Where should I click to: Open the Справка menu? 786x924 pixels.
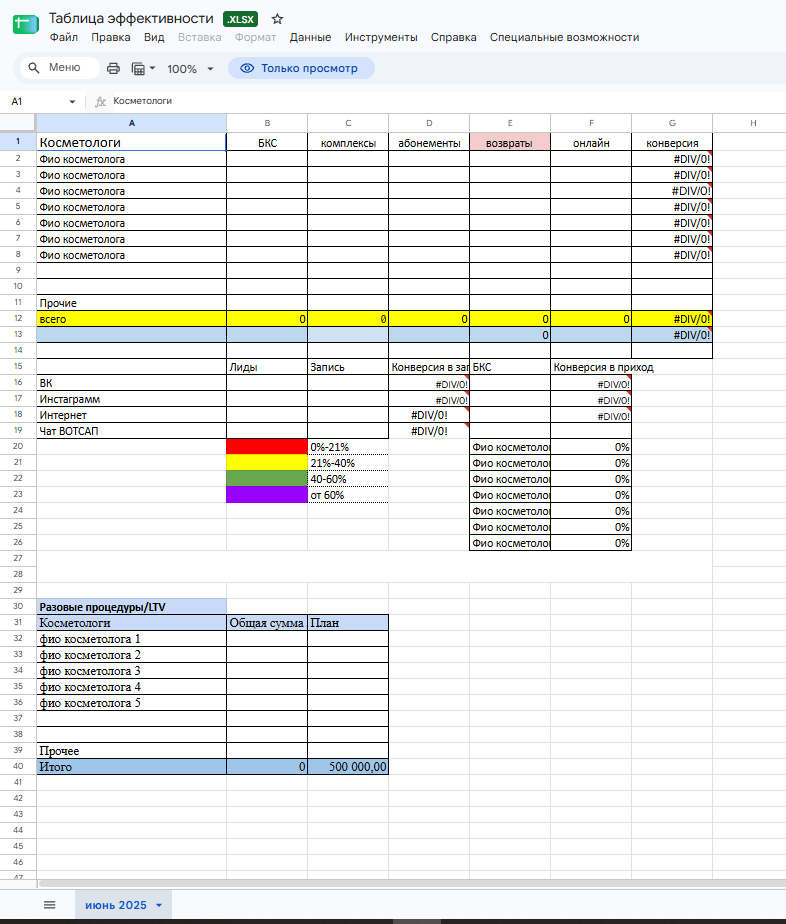click(x=453, y=37)
